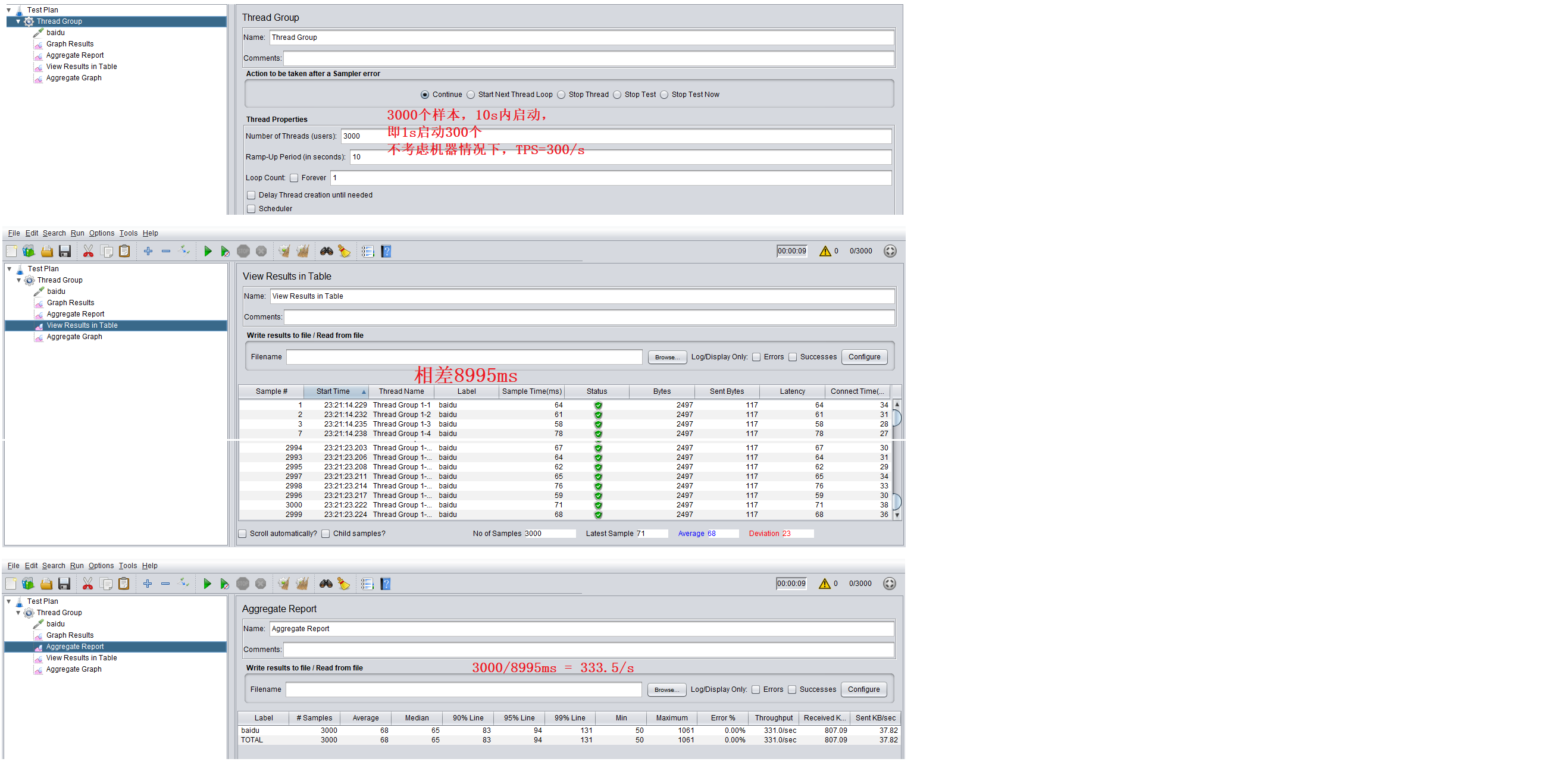Collapse the highlighted Thread Group tree node
The image size is (1568, 768).
coord(18,21)
